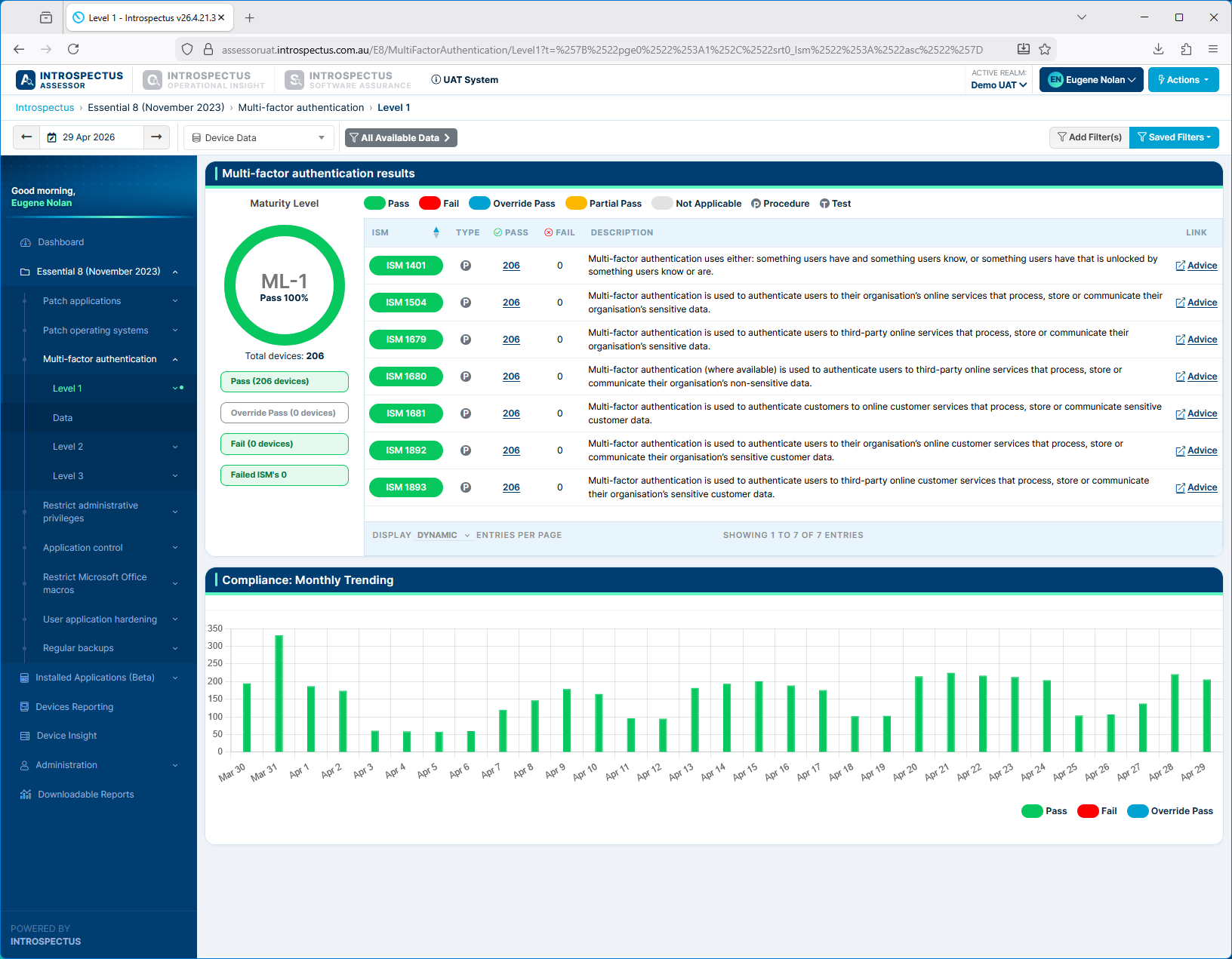Expand the Eugene Nolan user menu
The height and width of the screenshot is (959, 1232).
click(x=1091, y=80)
